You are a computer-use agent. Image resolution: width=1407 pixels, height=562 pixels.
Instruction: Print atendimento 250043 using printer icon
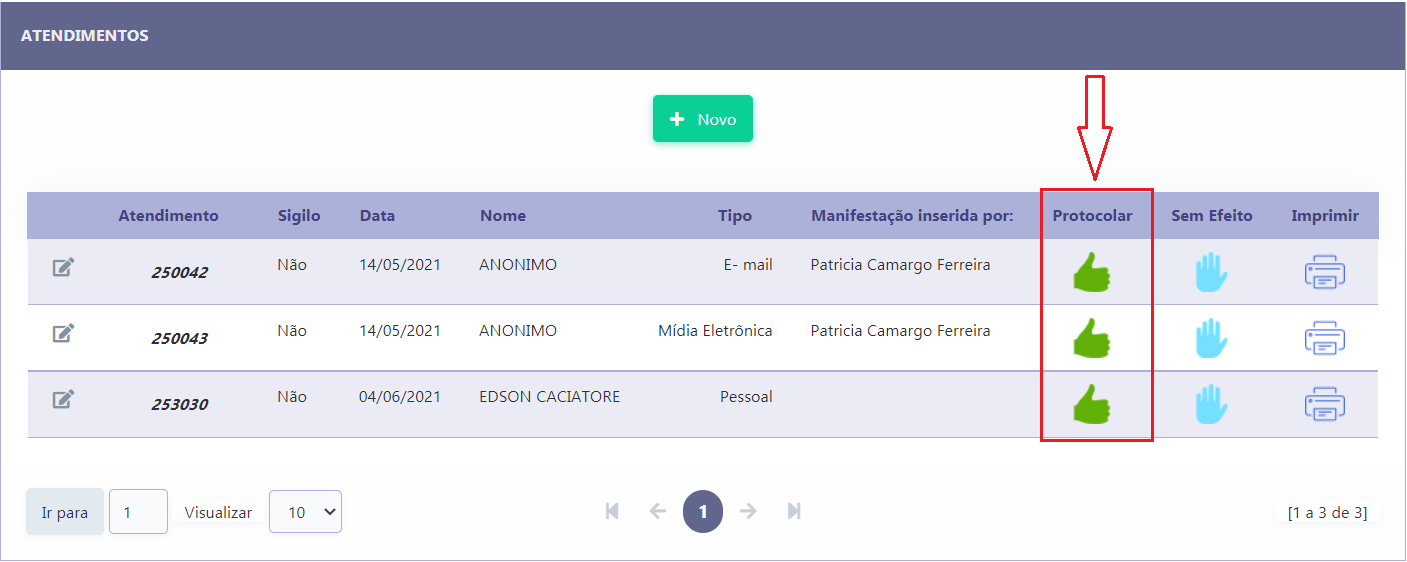[1324, 338]
